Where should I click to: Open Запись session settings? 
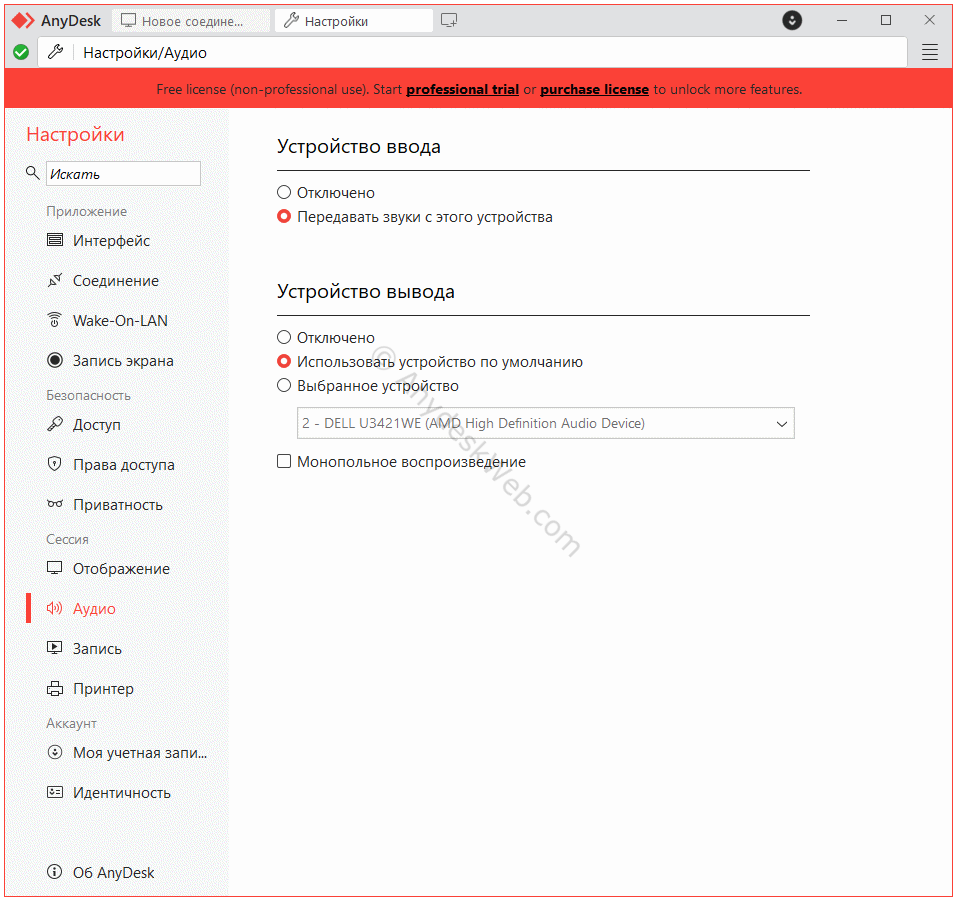coord(97,649)
